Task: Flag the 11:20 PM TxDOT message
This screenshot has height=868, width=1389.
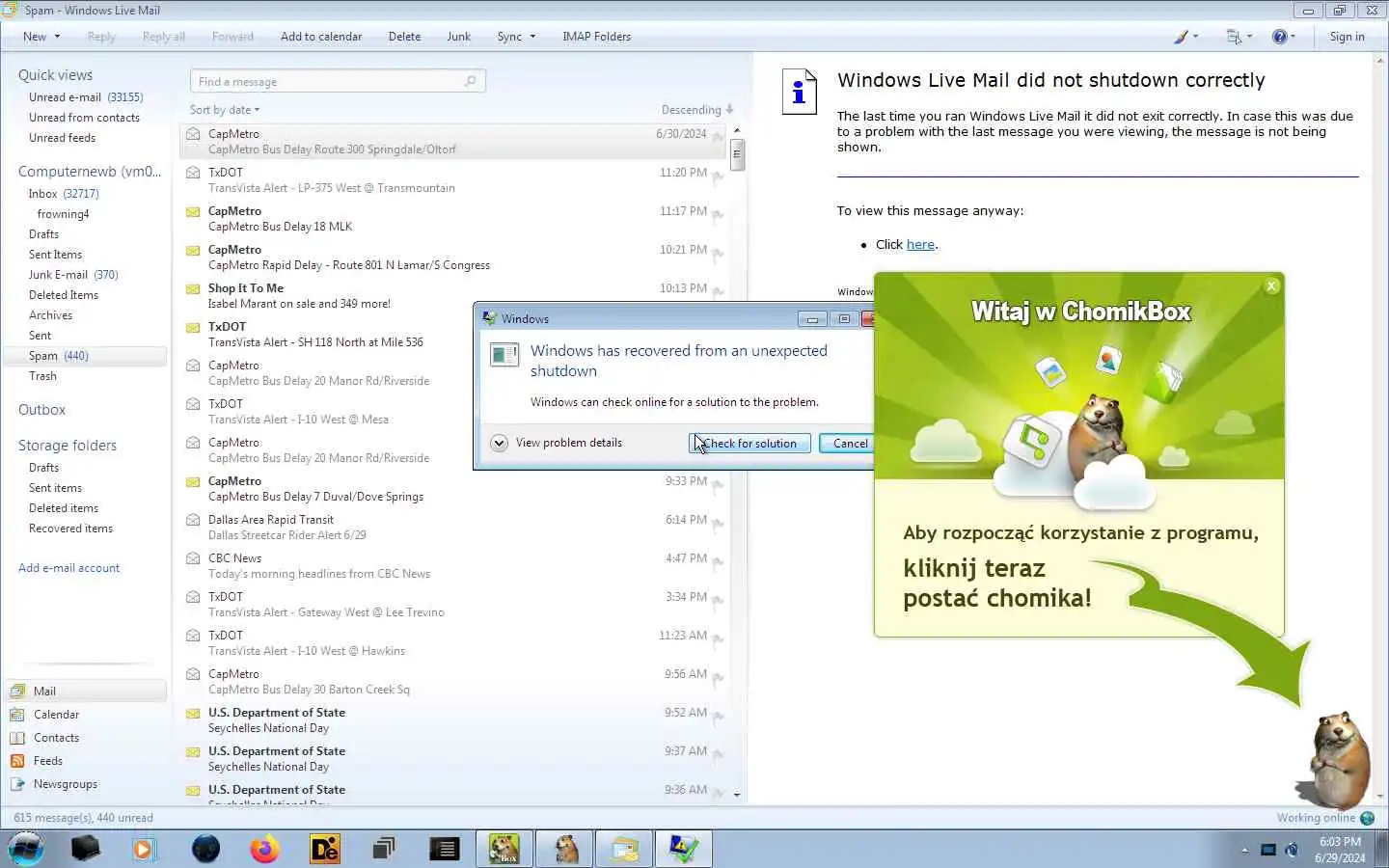Action: 718,176
